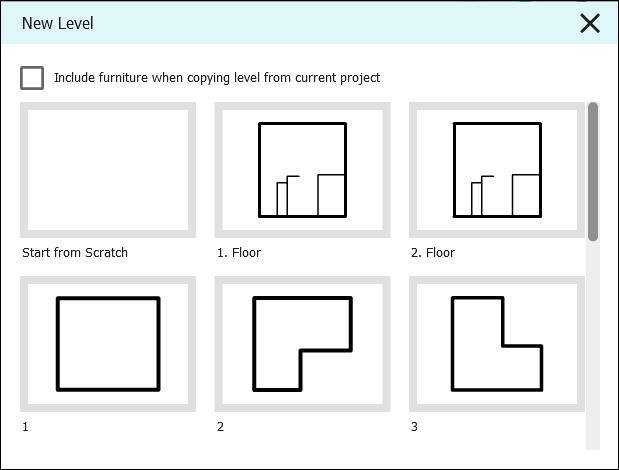This screenshot has height=470, width=619.
Task: Select the blank Start from Scratch thumbnail
Action: 108,170
